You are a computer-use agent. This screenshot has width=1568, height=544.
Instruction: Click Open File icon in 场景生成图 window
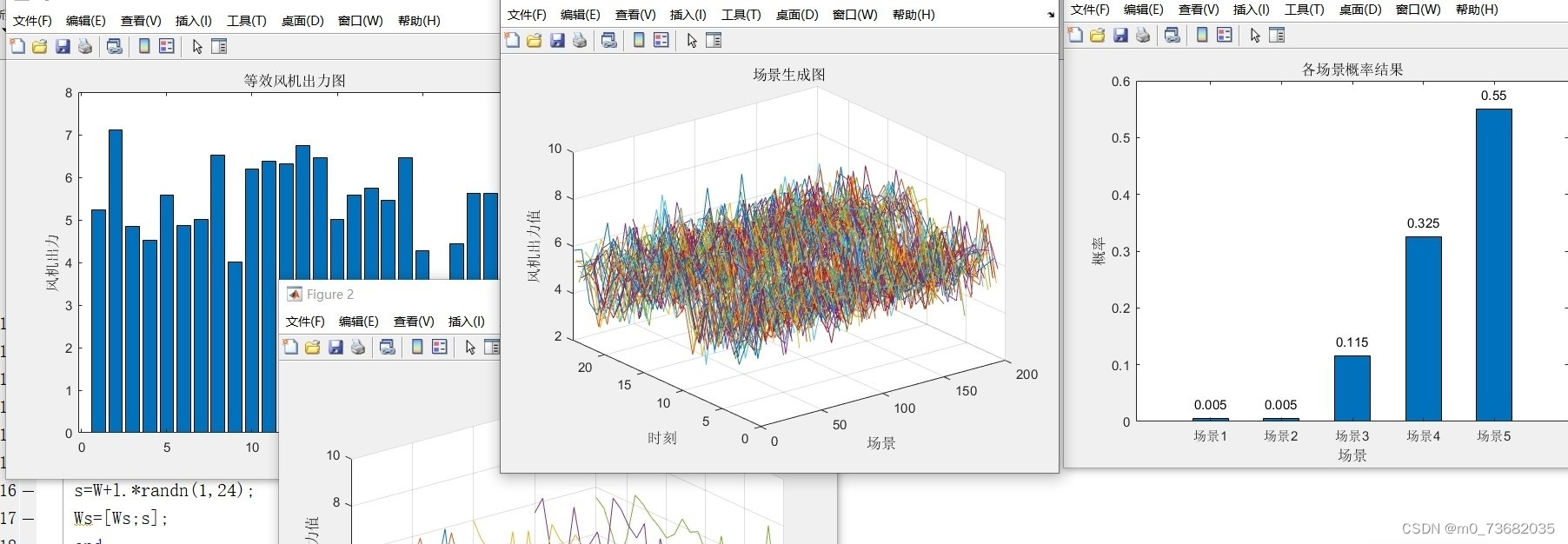[534, 40]
